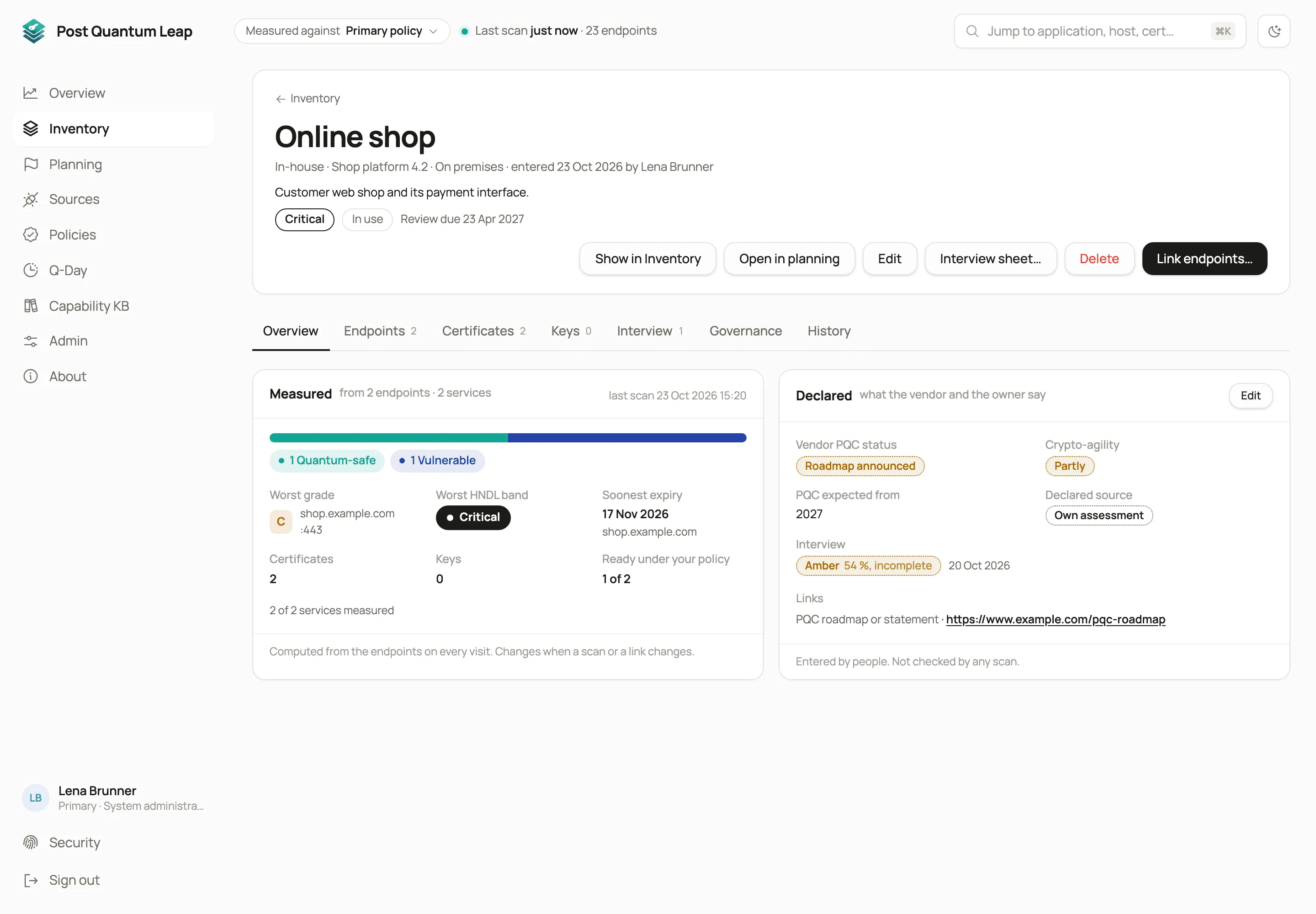
Task: Switch to the Endpoints tab
Action: click(x=380, y=331)
